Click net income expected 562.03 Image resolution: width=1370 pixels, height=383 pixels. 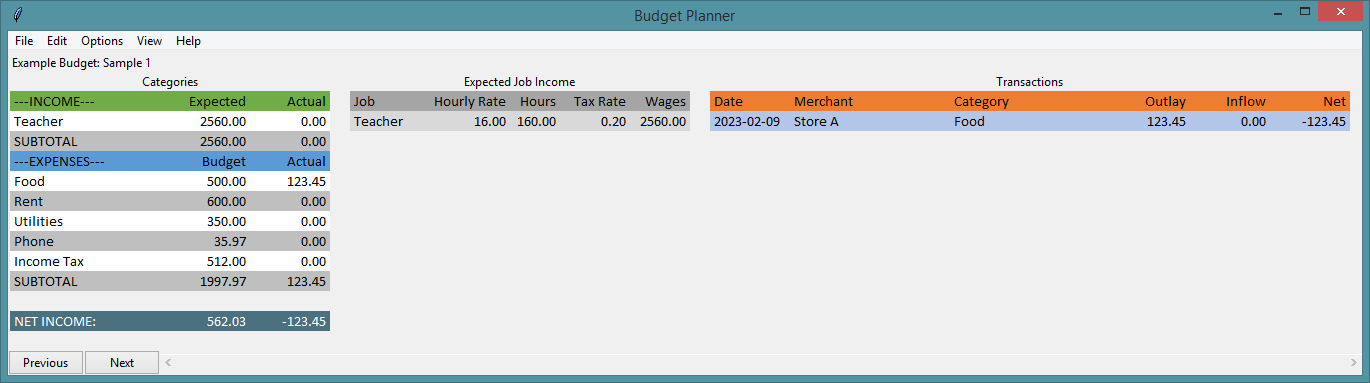(226, 321)
